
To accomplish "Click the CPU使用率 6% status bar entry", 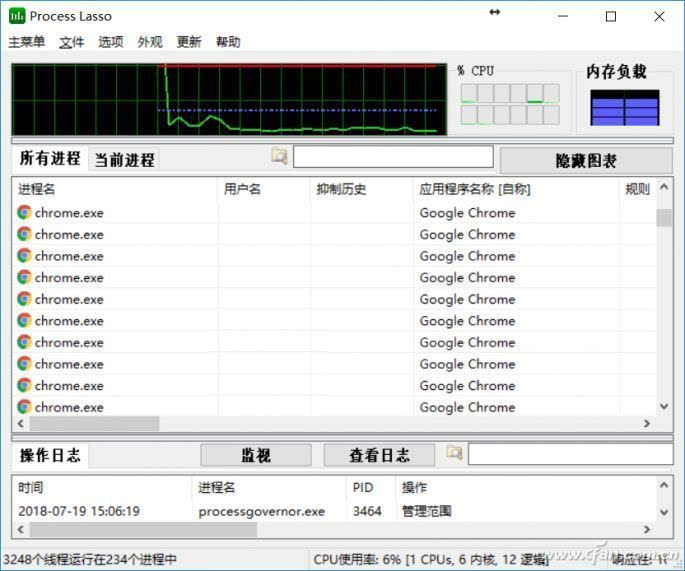I will [430, 559].
